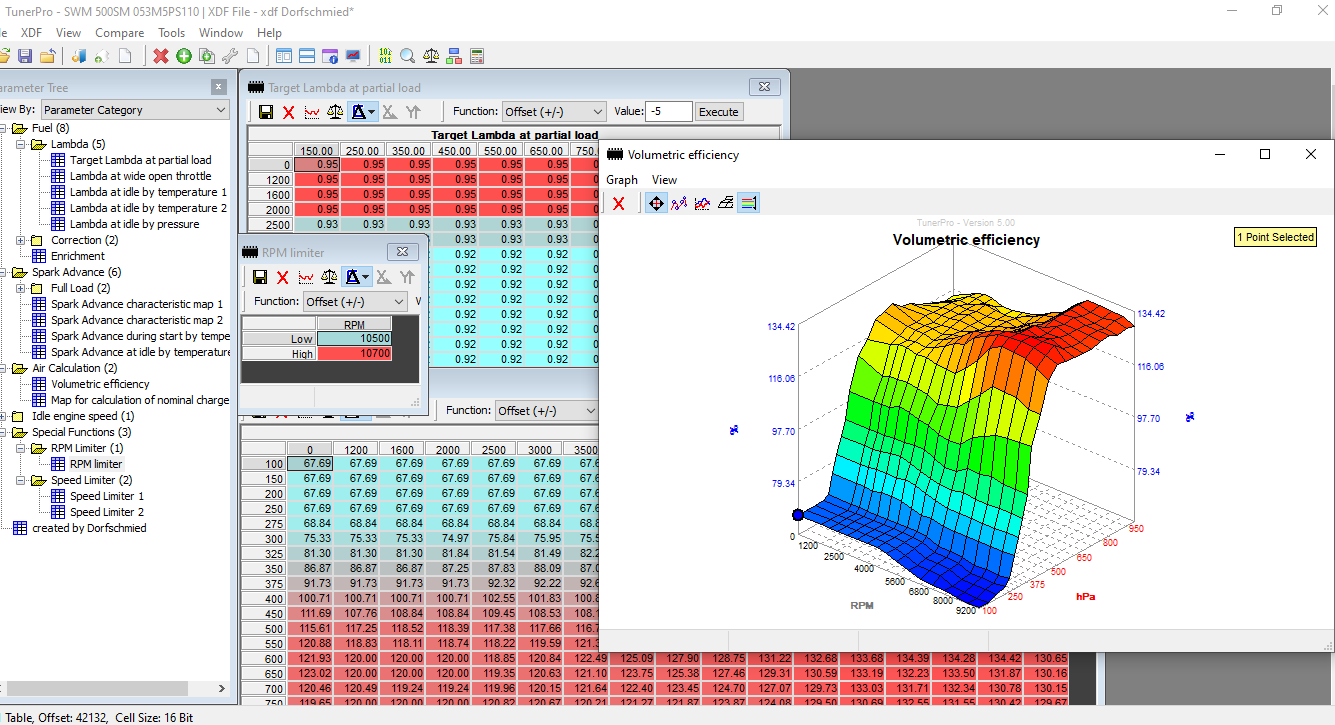The height and width of the screenshot is (725, 1335).
Task: Select Lambda at wide open throttle item
Action: [140, 176]
